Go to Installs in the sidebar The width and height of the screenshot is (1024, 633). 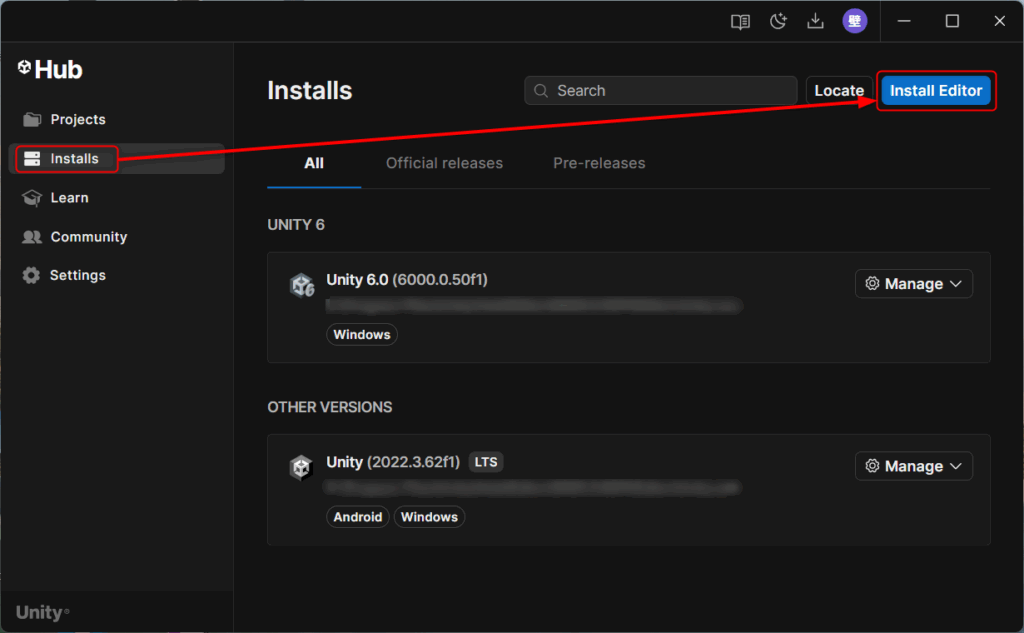click(x=117, y=159)
